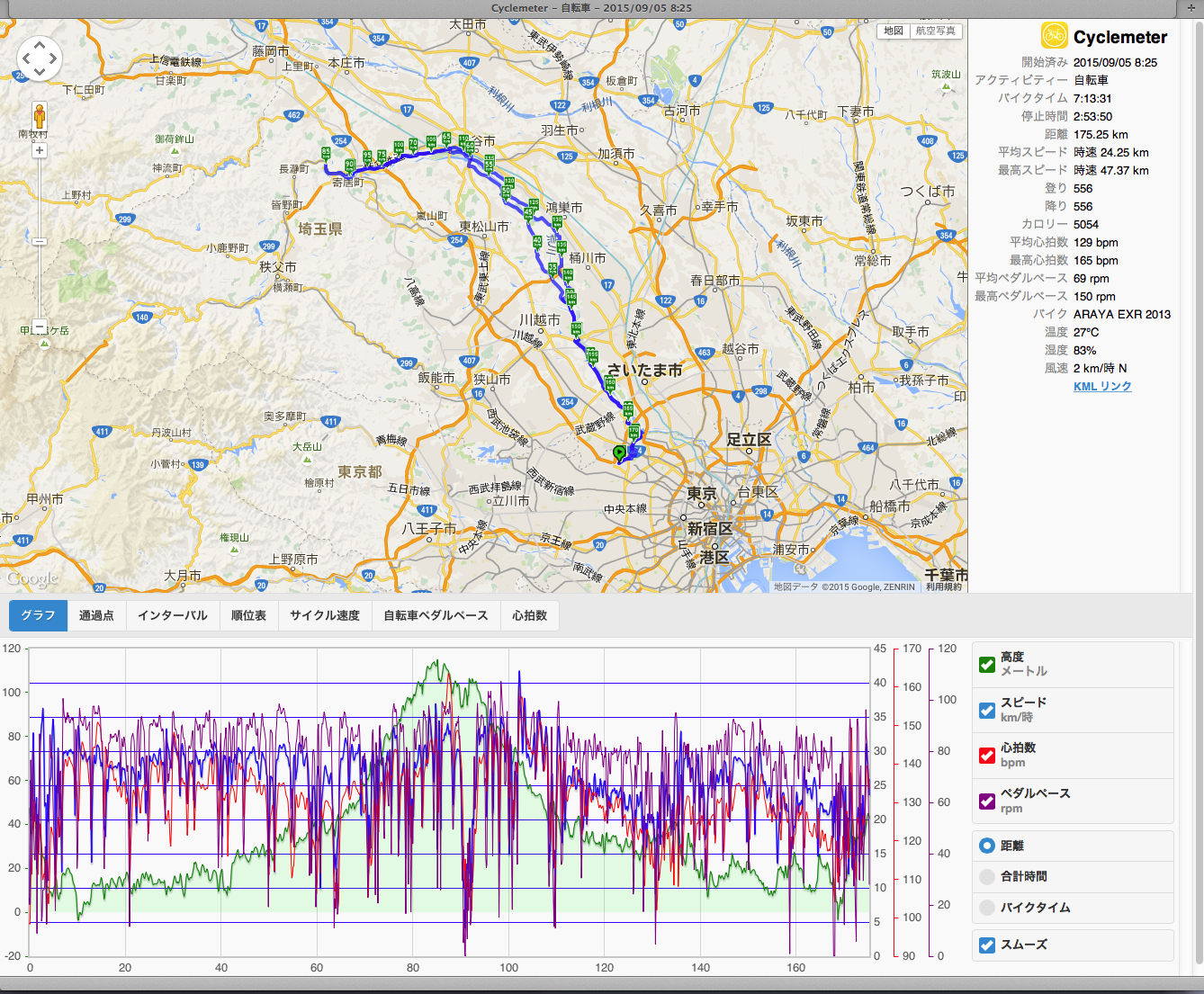This screenshot has width=1204, height=994.
Task: Click the map zoom slider handle
Action: tap(40, 241)
